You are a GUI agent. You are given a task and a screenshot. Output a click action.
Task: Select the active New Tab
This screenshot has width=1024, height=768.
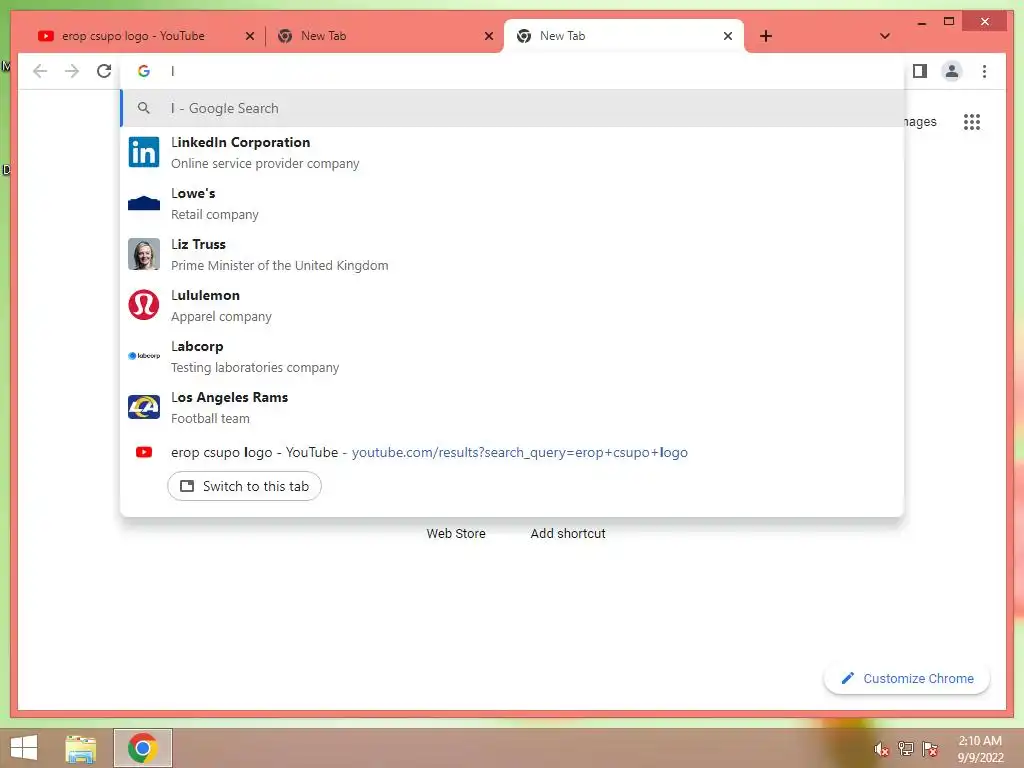[x=624, y=37]
